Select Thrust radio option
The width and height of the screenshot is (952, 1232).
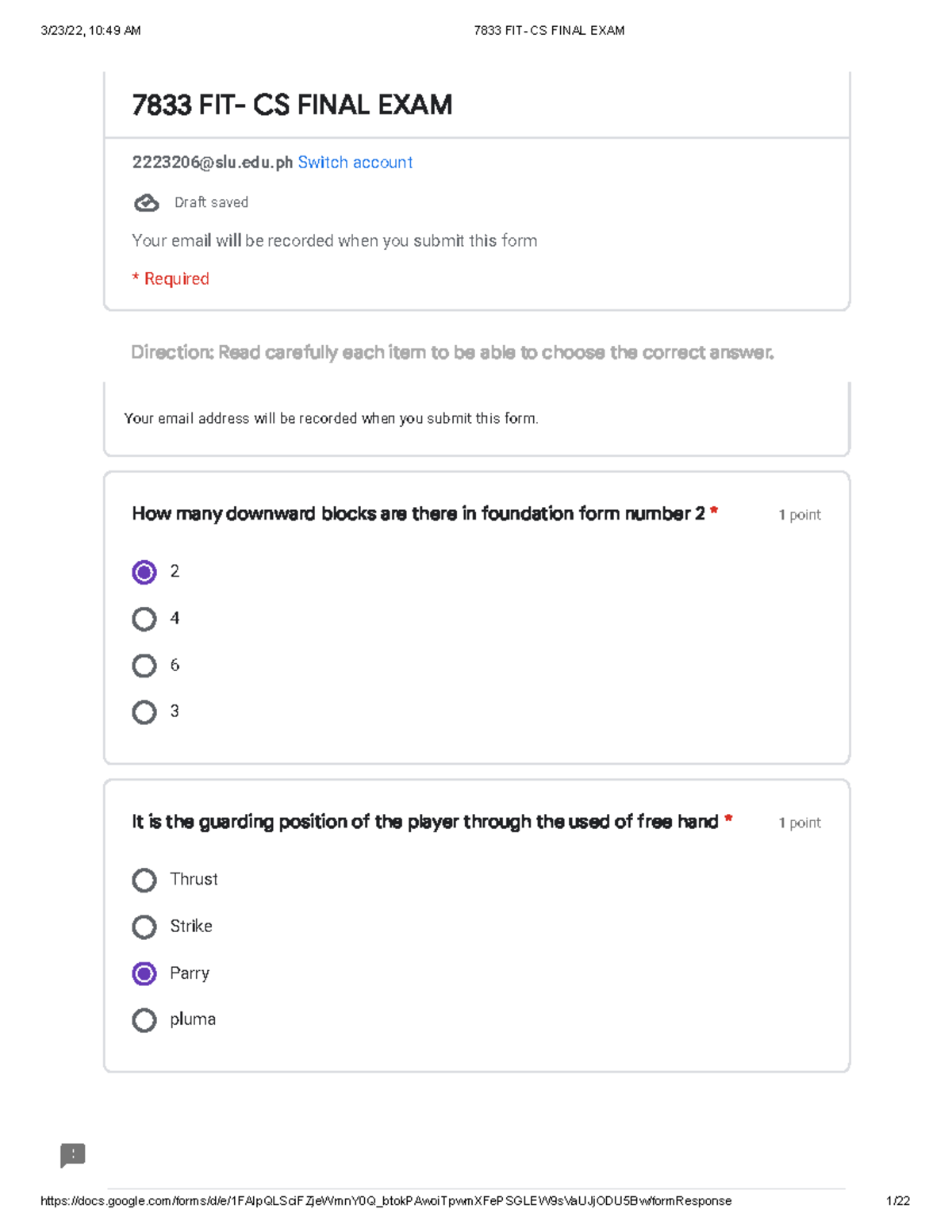[x=144, y=880]
